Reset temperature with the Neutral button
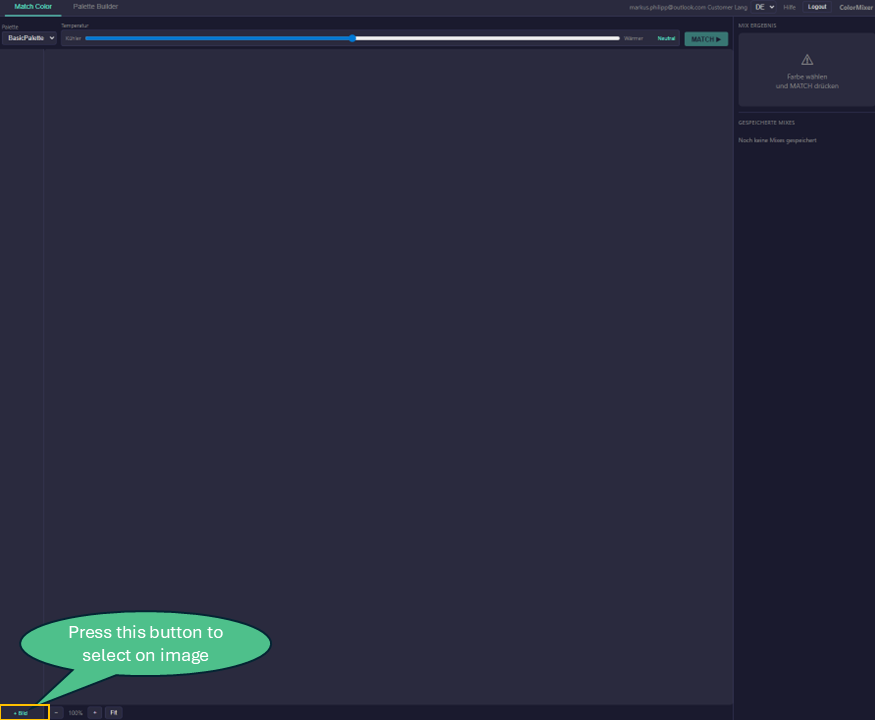Image resolution: width=875 pixels, height=720 pixels. [666, 38]
